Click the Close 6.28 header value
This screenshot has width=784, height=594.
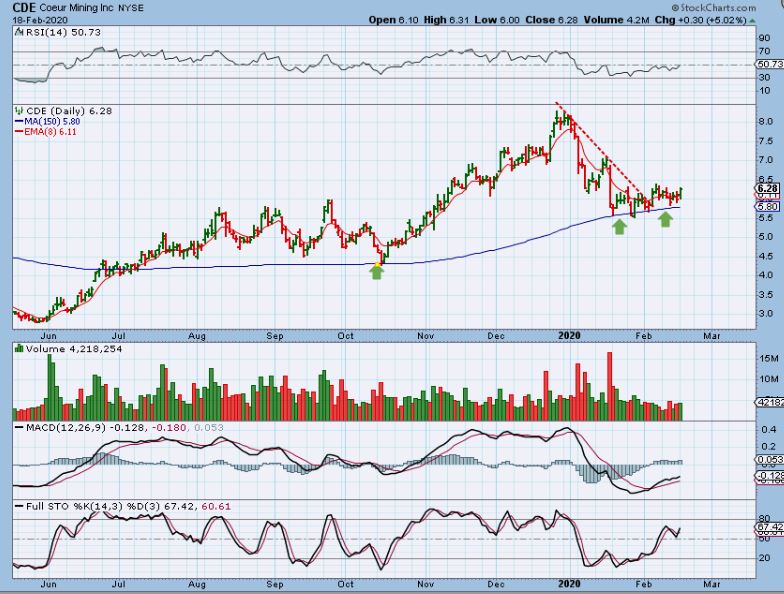click(x=552, y=20)
